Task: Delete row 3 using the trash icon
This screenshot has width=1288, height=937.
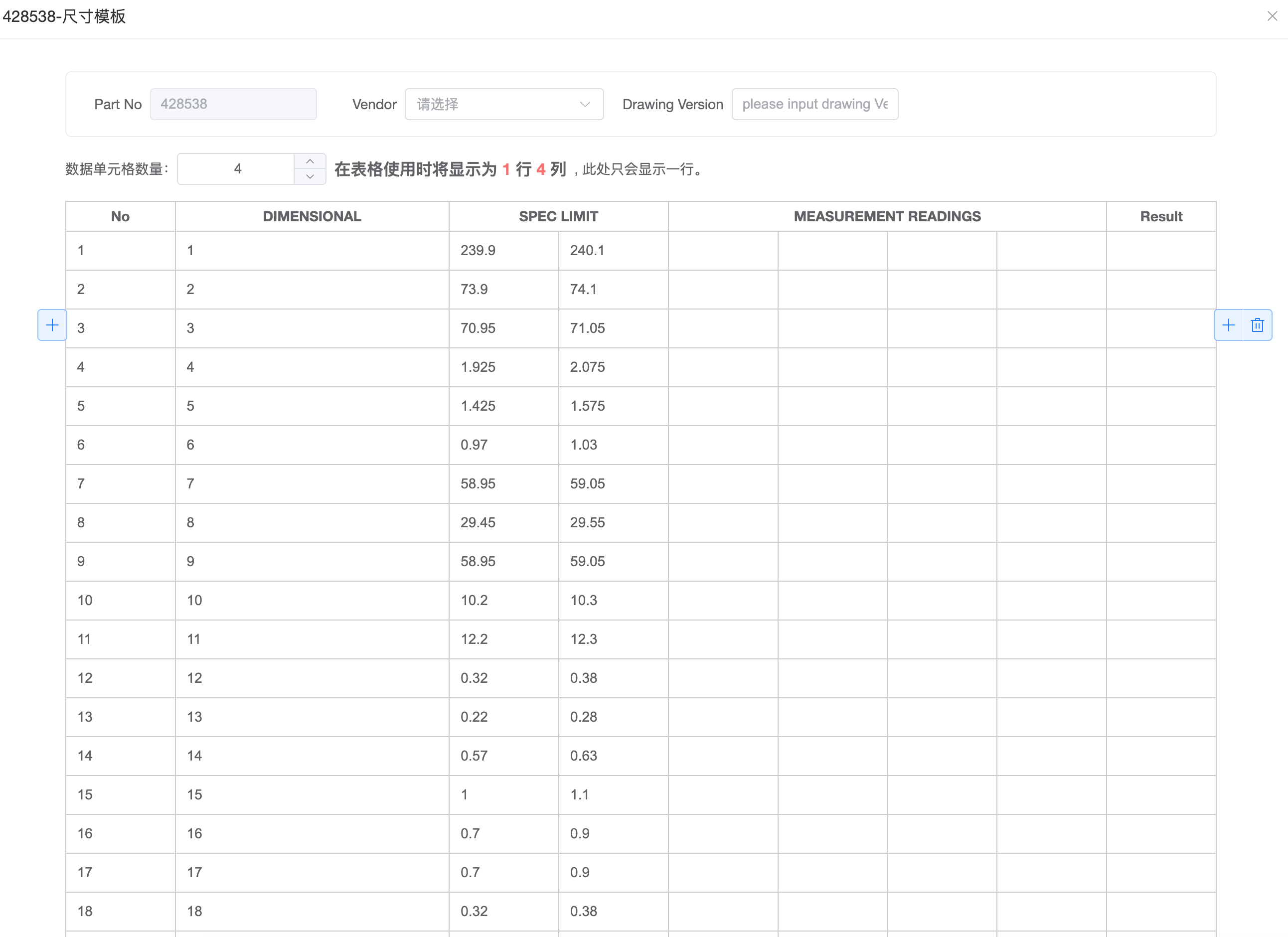Action: 1257,325
